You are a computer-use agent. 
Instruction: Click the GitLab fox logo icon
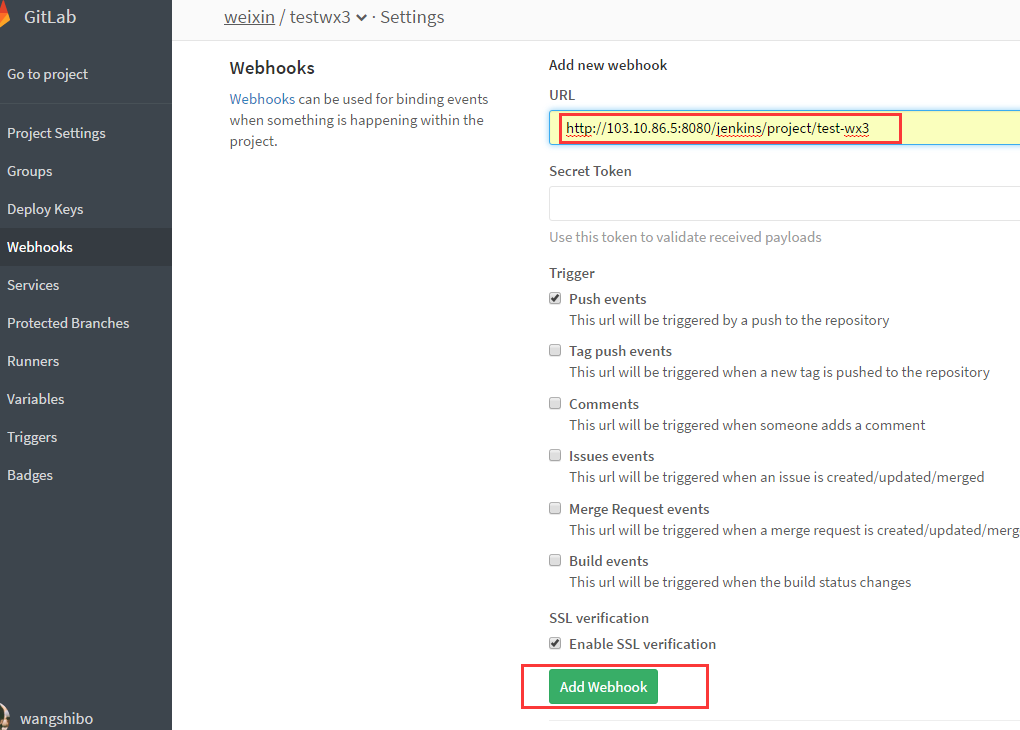[x=5, y=16]
